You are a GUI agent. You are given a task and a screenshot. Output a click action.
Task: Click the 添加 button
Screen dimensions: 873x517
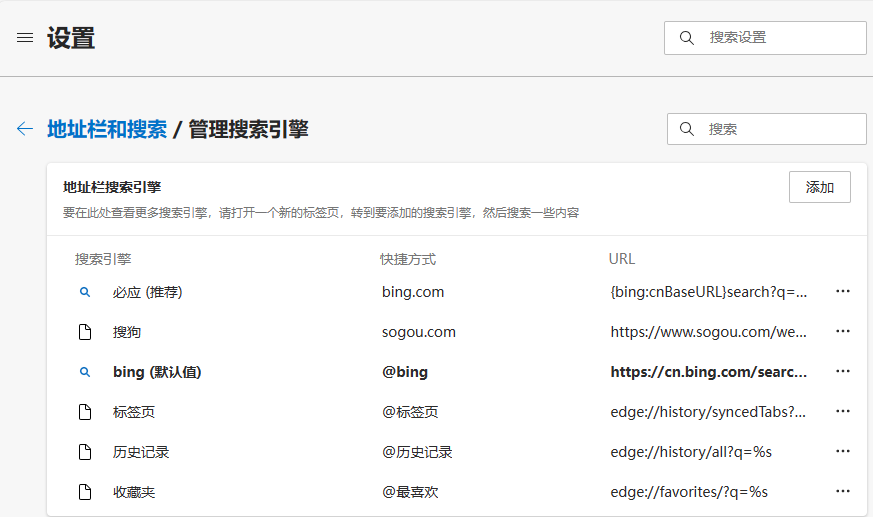[820, 187]
